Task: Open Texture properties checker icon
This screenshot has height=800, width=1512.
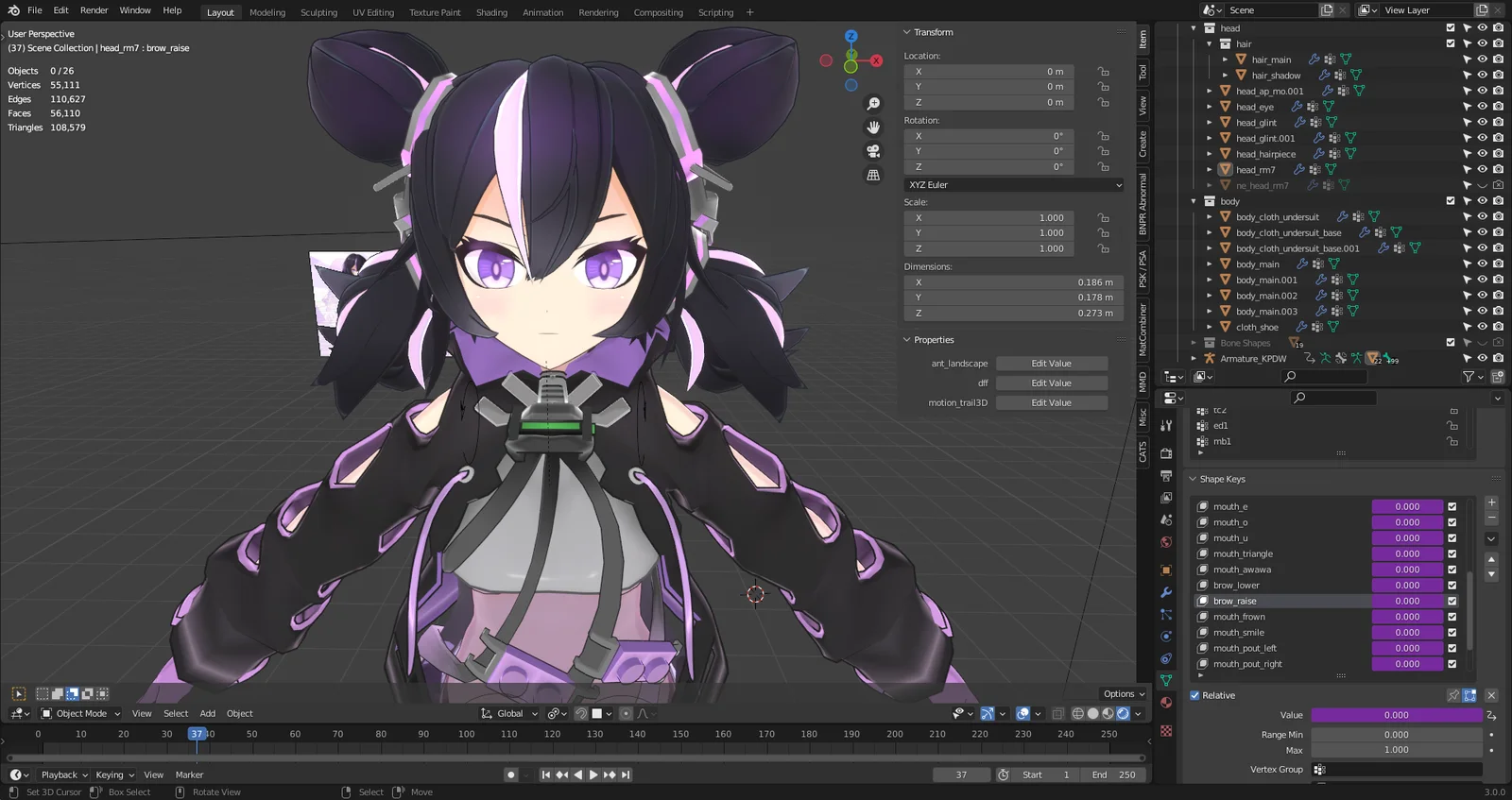Action: (1166, 731)
